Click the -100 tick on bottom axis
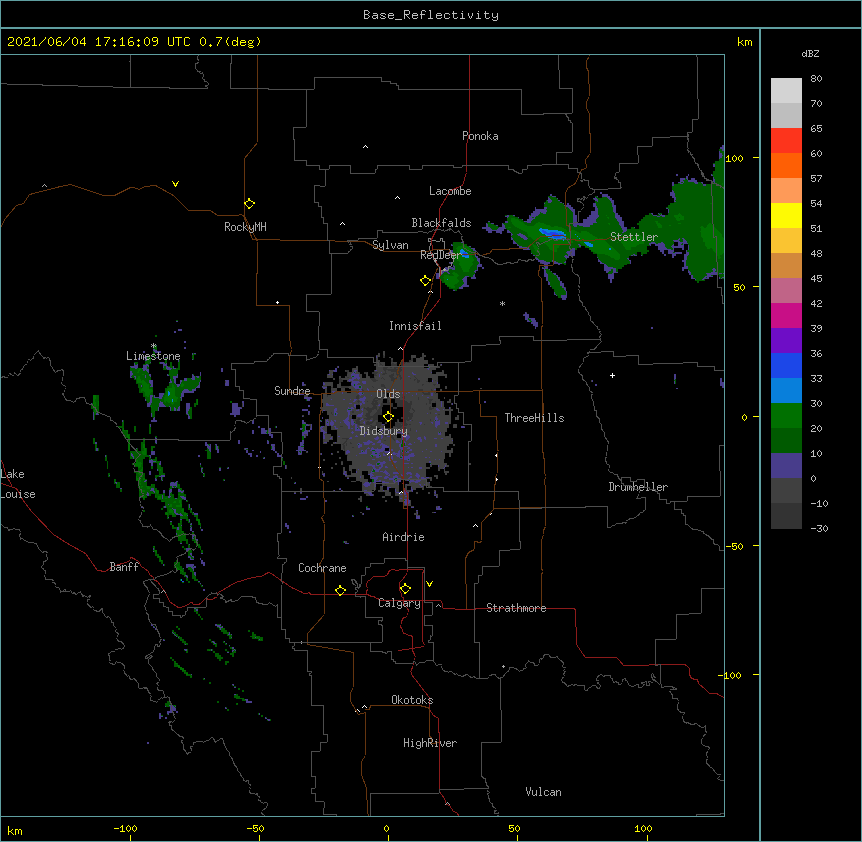The height and width of the screenshot is (842, 862). (125, 828)
